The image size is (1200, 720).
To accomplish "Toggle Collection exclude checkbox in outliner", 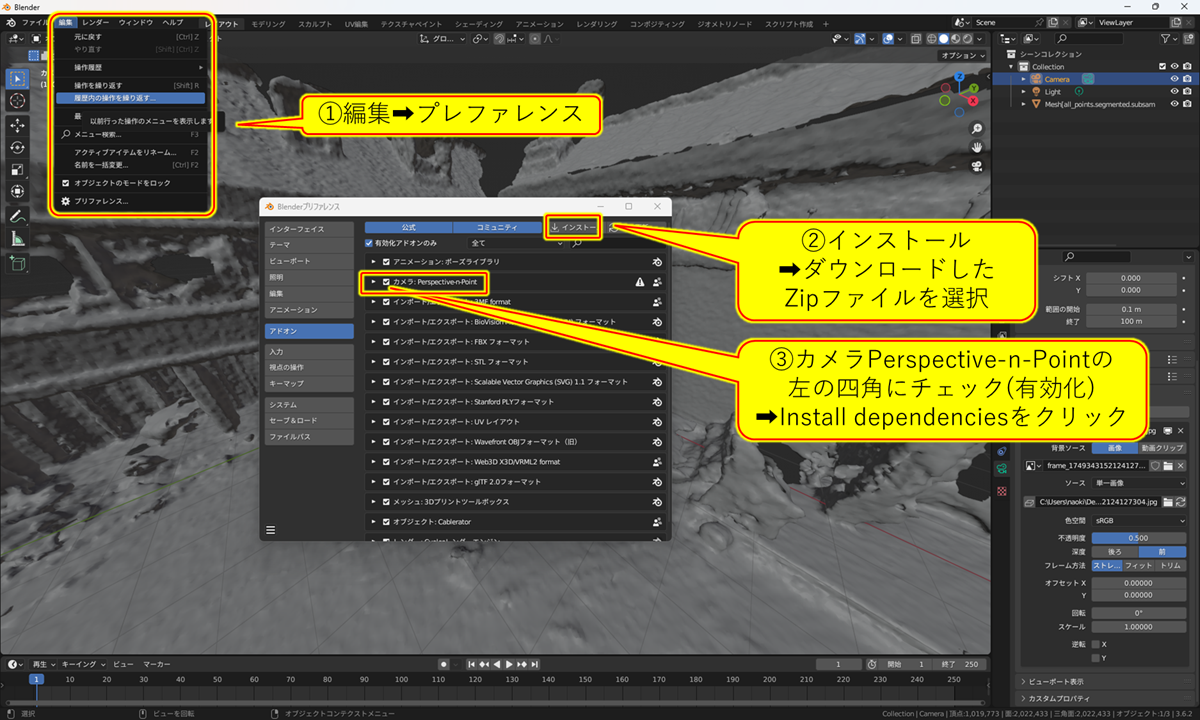I will click(x=1161, y=66).
